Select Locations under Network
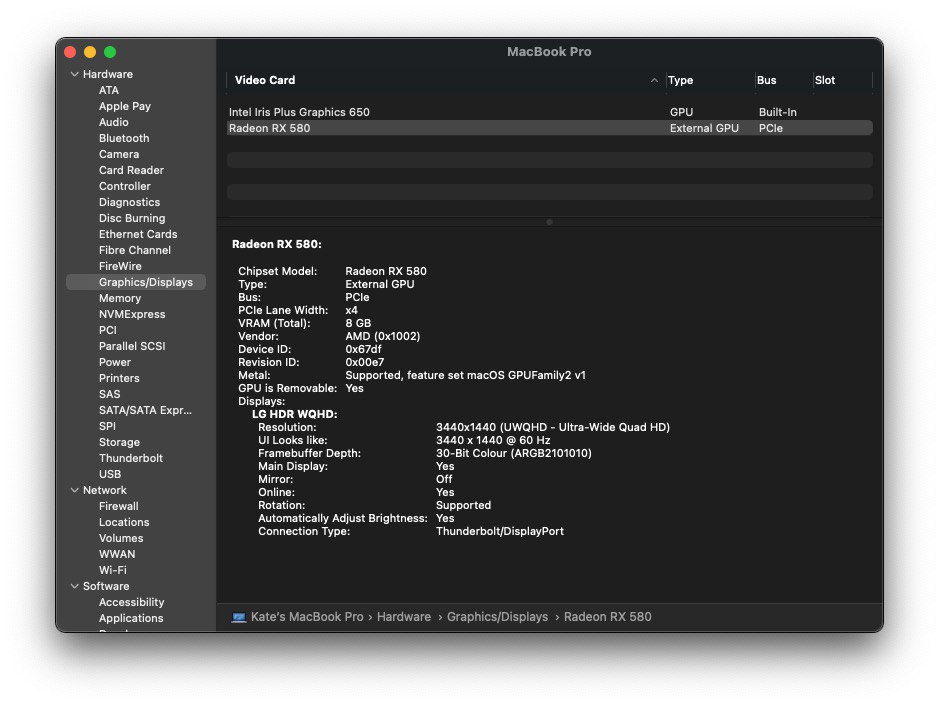 124,523
